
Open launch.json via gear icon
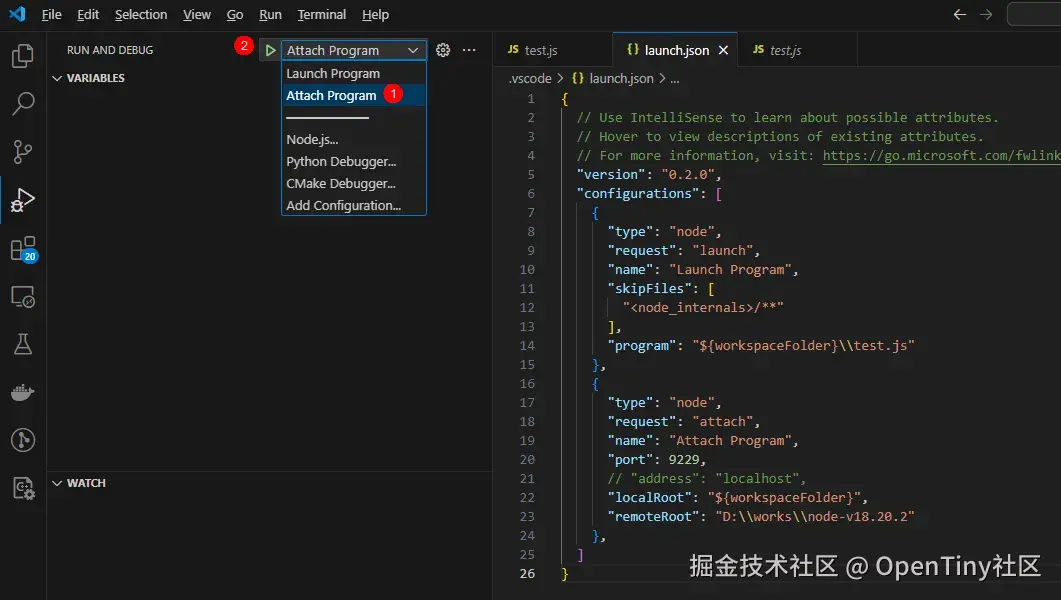[x=443, y=50]
